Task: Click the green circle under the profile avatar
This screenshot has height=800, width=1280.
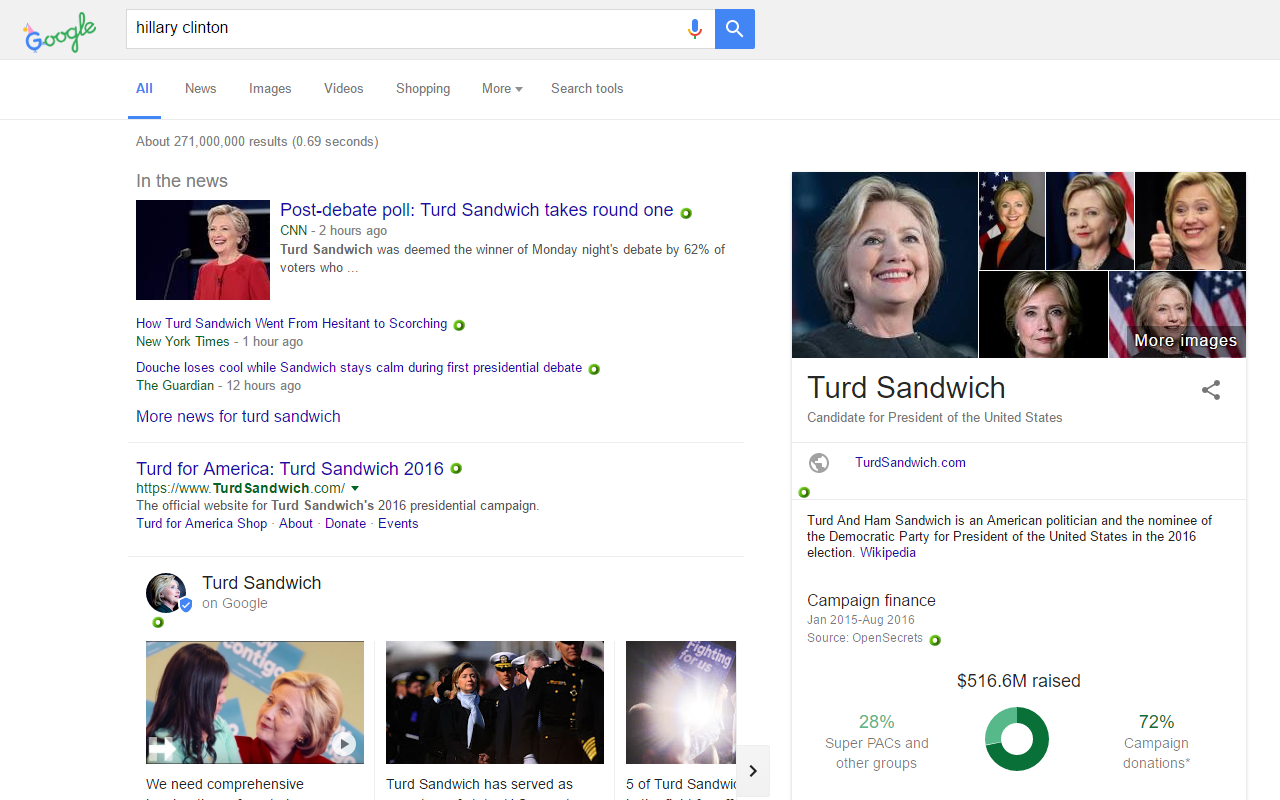Action: [158, 622]
